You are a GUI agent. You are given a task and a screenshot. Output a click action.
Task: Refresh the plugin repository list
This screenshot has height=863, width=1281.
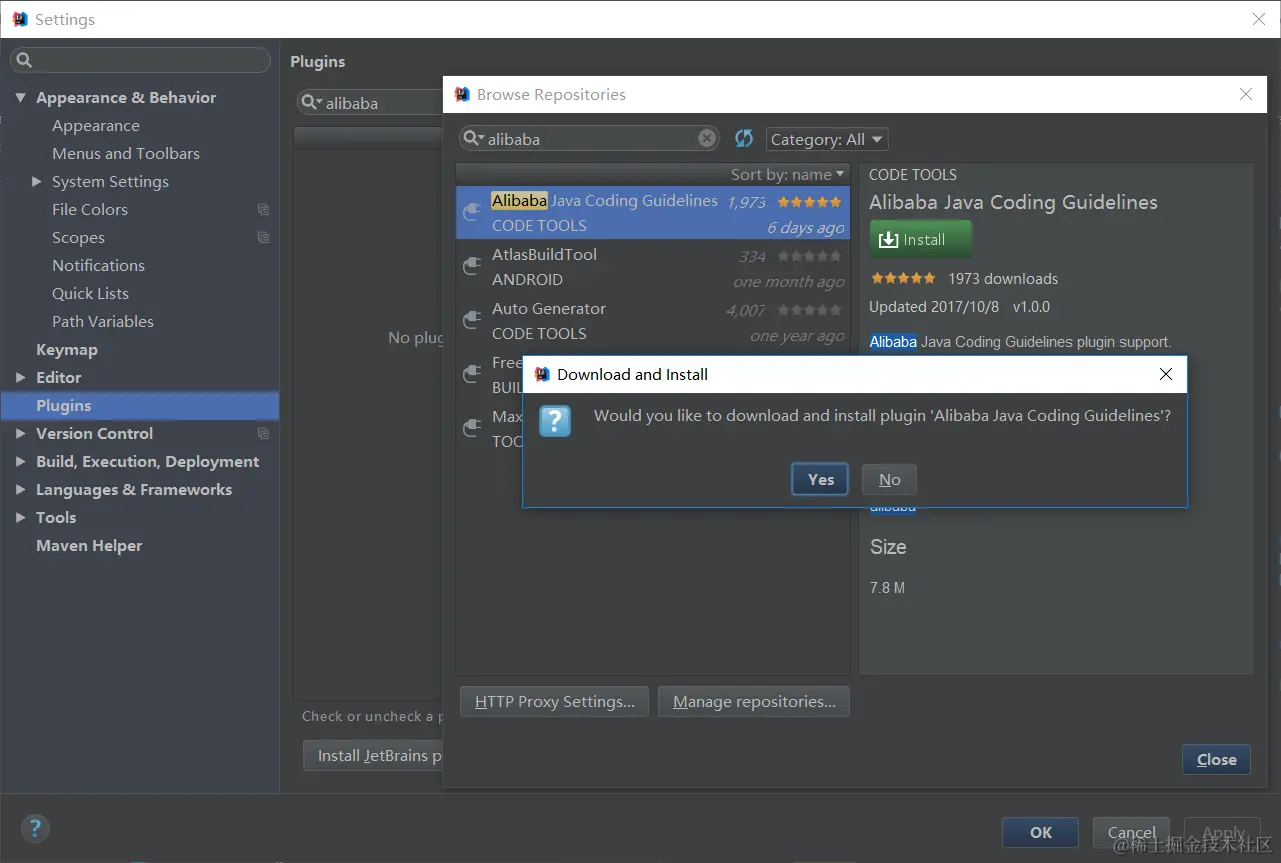(x=744, y=139)
